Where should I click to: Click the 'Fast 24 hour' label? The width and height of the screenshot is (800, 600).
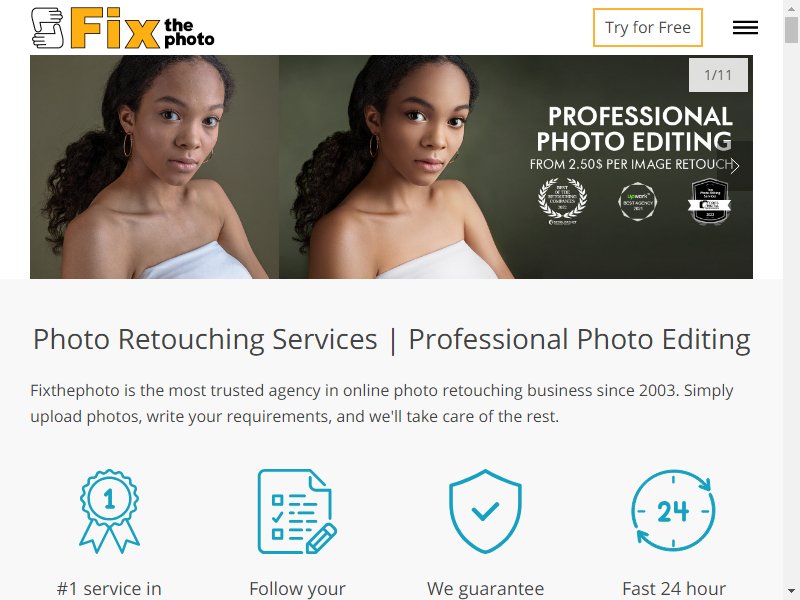point(673,588)
